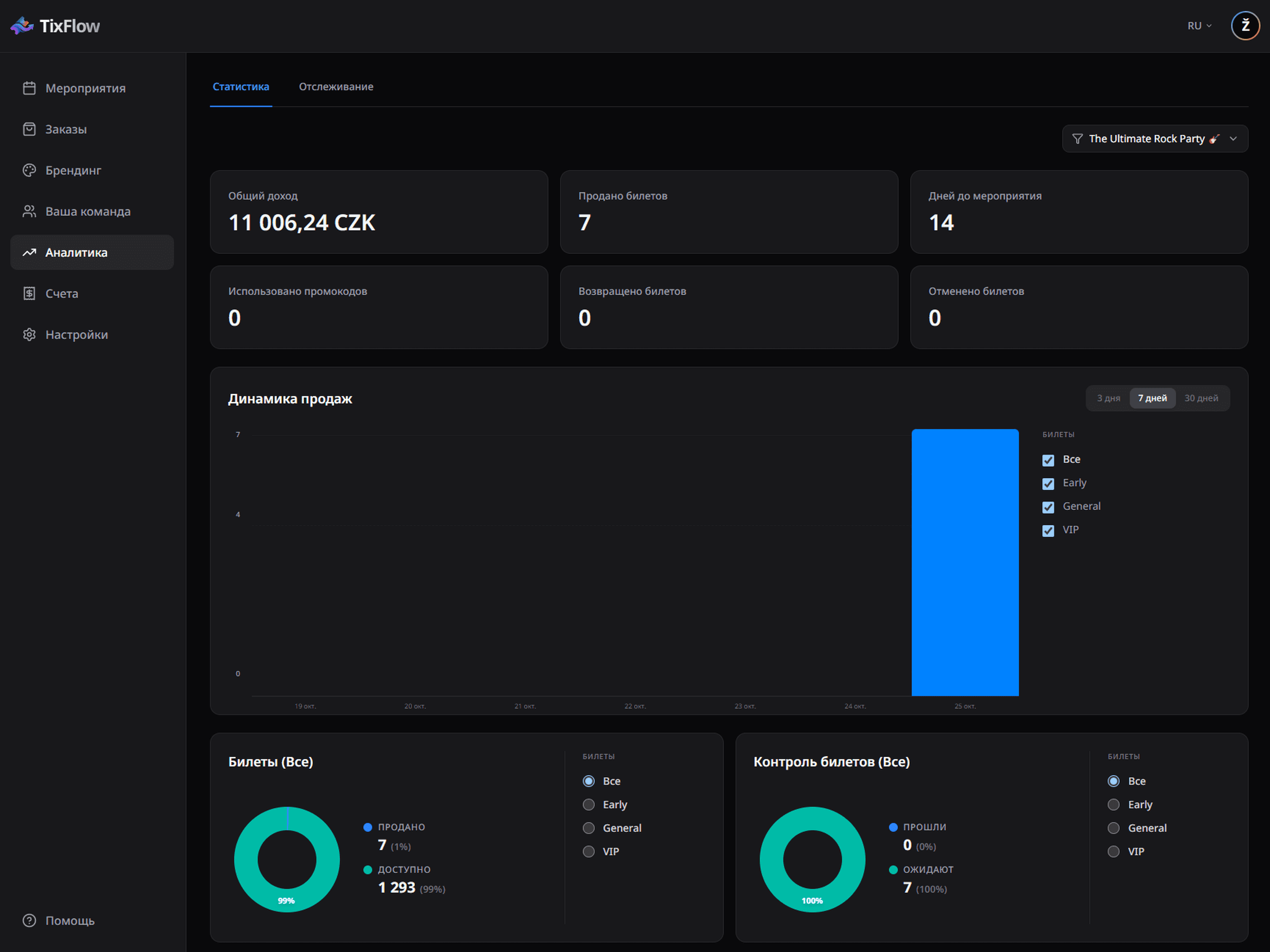
Task: Toggle the Early checkbox in sales chart
Action: click(x=1048, y=483)
